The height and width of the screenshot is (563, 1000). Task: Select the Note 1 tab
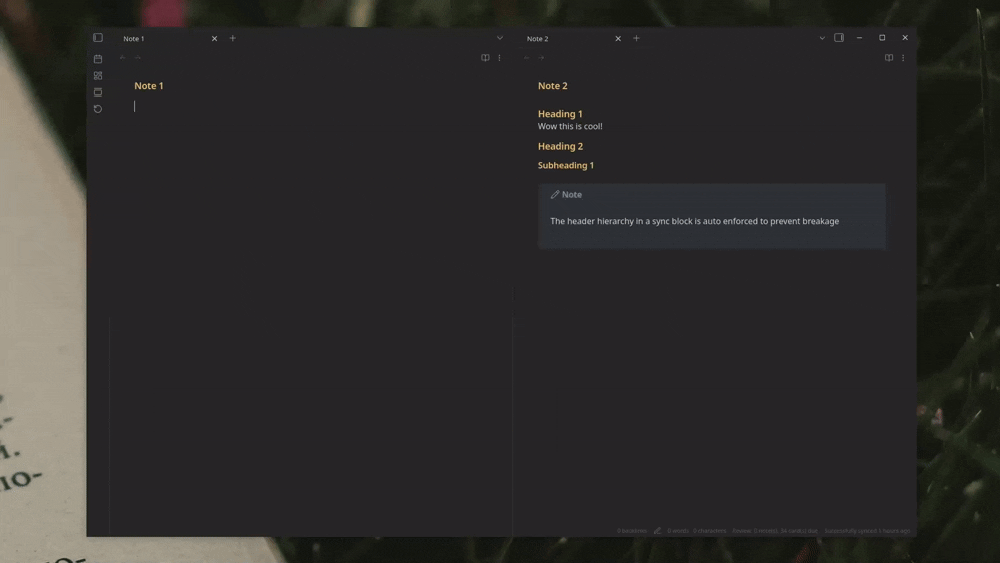[x=150, y=39]
